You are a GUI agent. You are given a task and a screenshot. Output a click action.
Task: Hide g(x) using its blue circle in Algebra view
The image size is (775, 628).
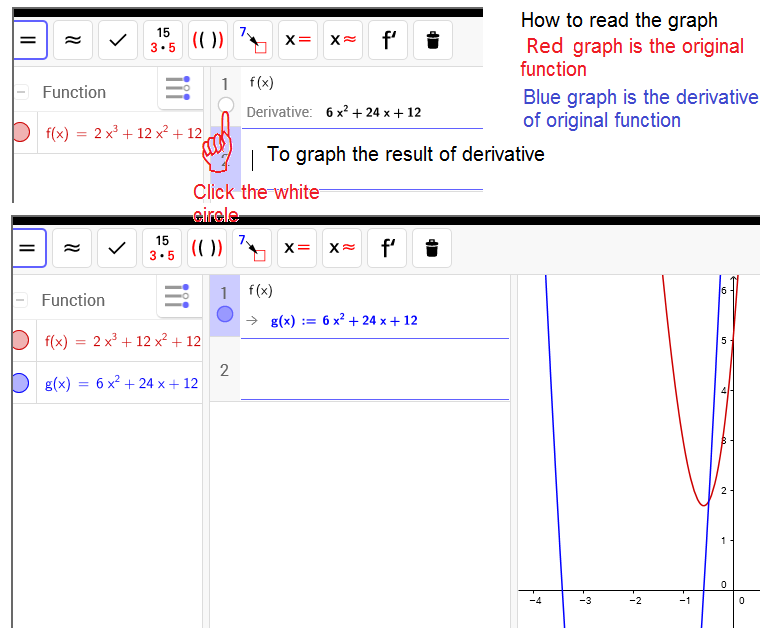[x=20, y=383]
